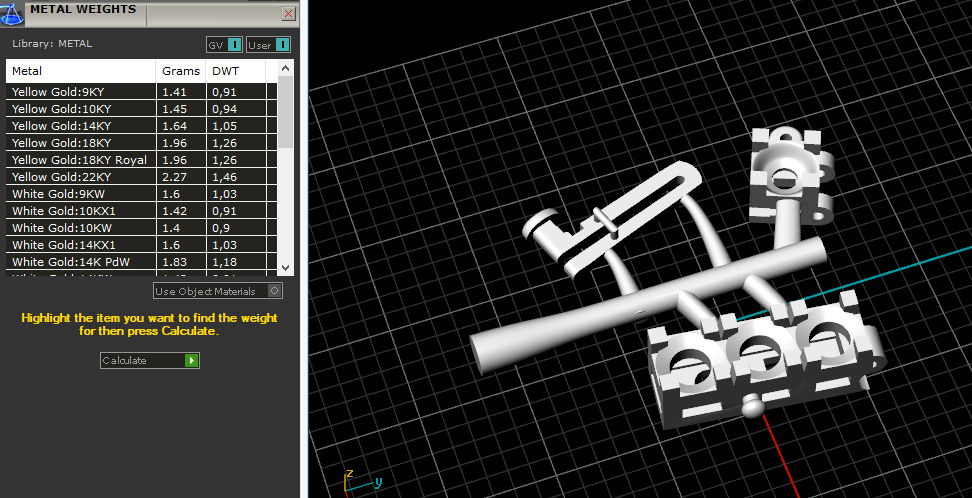Screen dimensions: 972x498
Task: Click grams value 1.83
Action: pos(174,262)
